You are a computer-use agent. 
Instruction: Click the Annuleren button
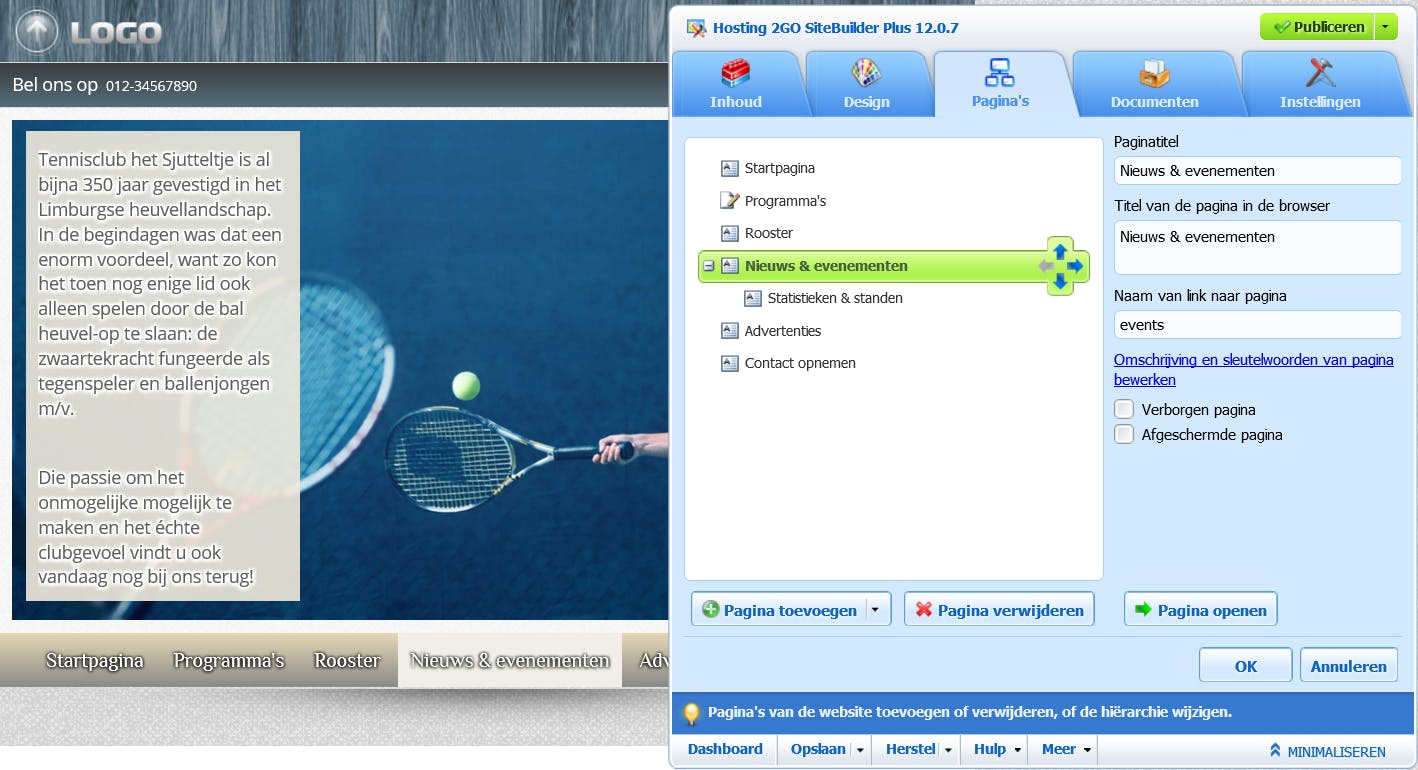(x=1349, y=666)
